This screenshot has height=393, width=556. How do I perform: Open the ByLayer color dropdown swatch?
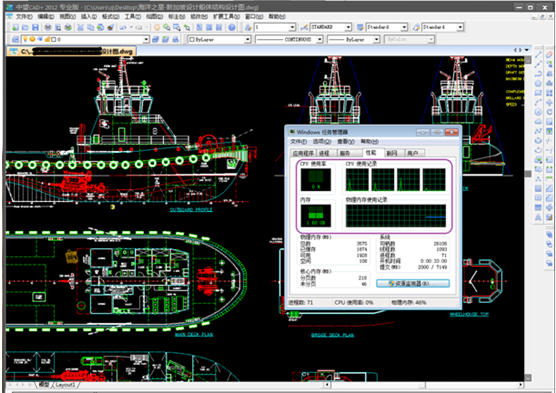(x=219, y=39)
